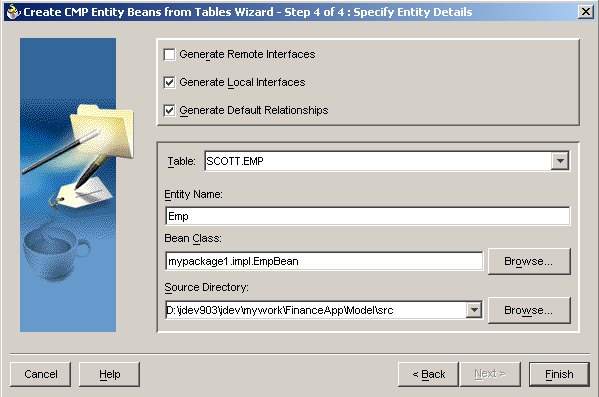Uncheck Generate Default Relationships
This screenshot has height=397, width=599.
(169, 110)
